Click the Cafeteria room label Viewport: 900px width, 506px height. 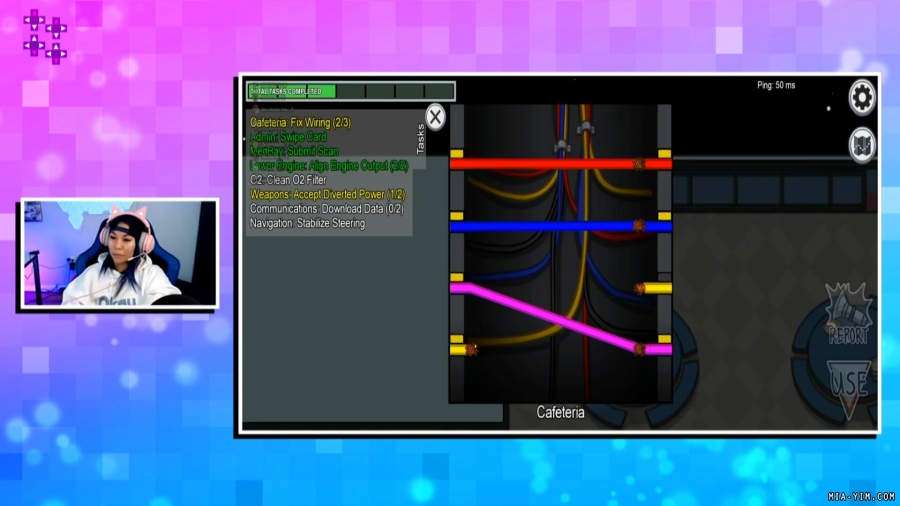560,412
